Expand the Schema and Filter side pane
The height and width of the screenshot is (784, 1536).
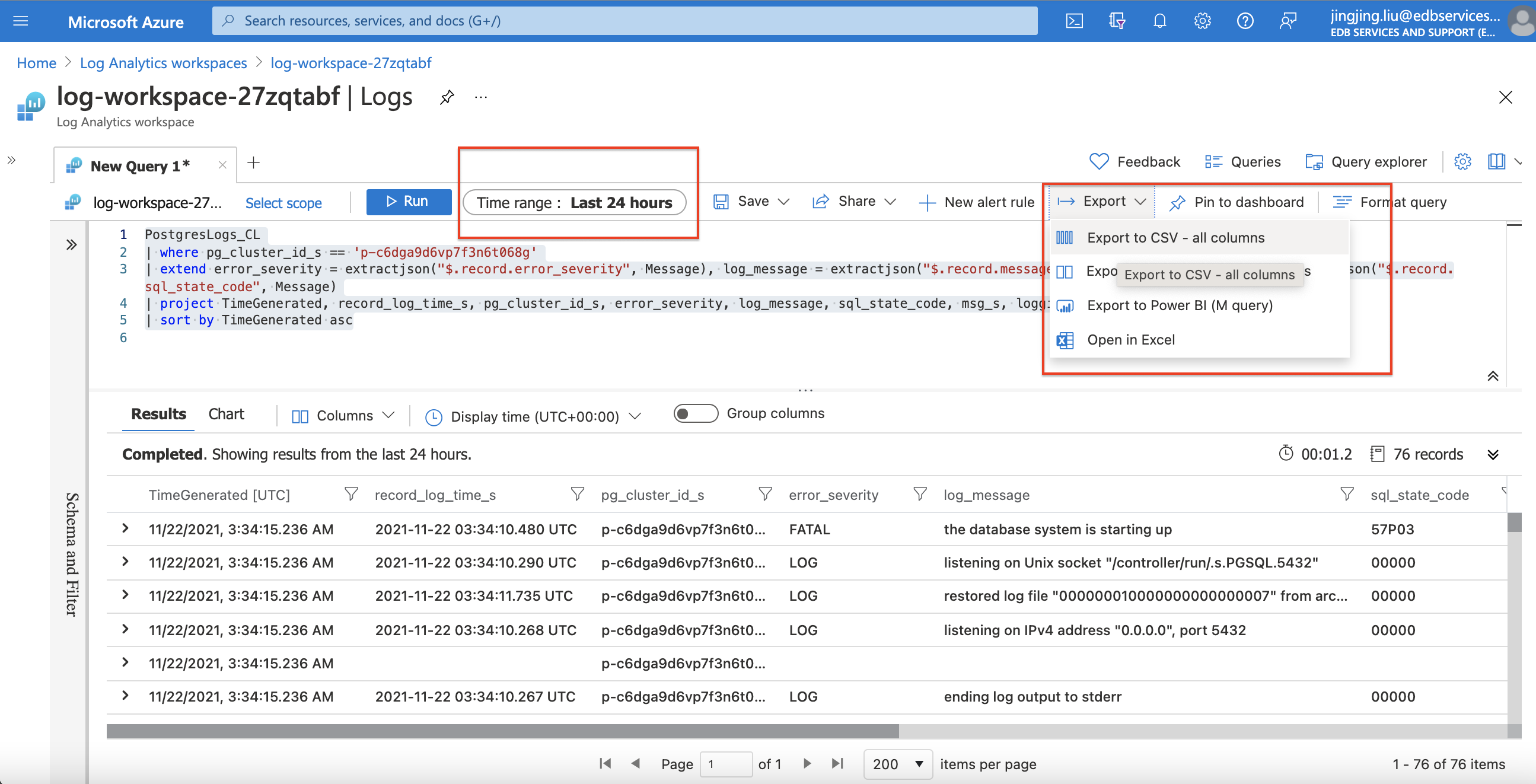click(72, 244)
